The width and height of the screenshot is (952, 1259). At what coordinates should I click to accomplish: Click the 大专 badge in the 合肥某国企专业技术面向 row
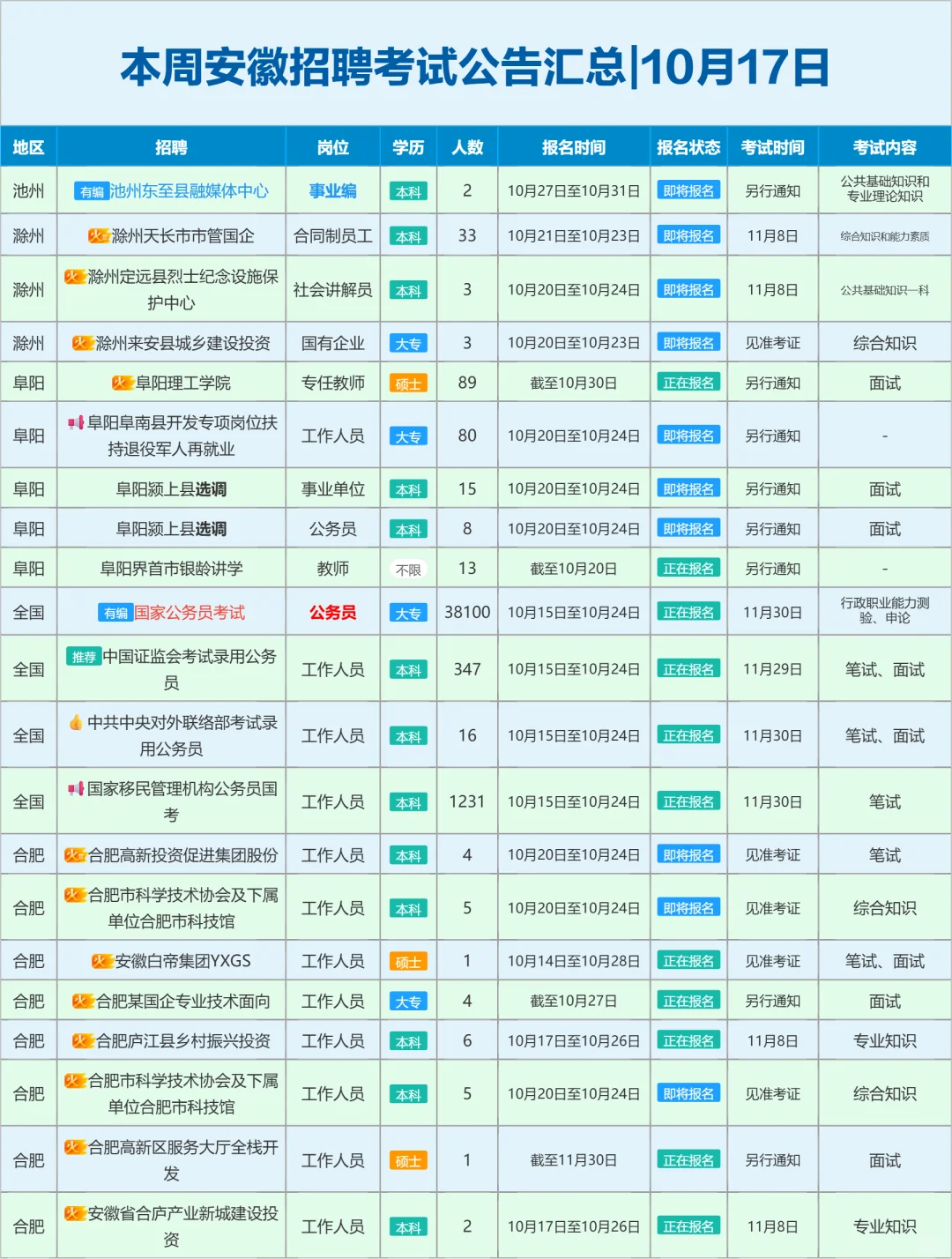click(x=408, y=1002)
